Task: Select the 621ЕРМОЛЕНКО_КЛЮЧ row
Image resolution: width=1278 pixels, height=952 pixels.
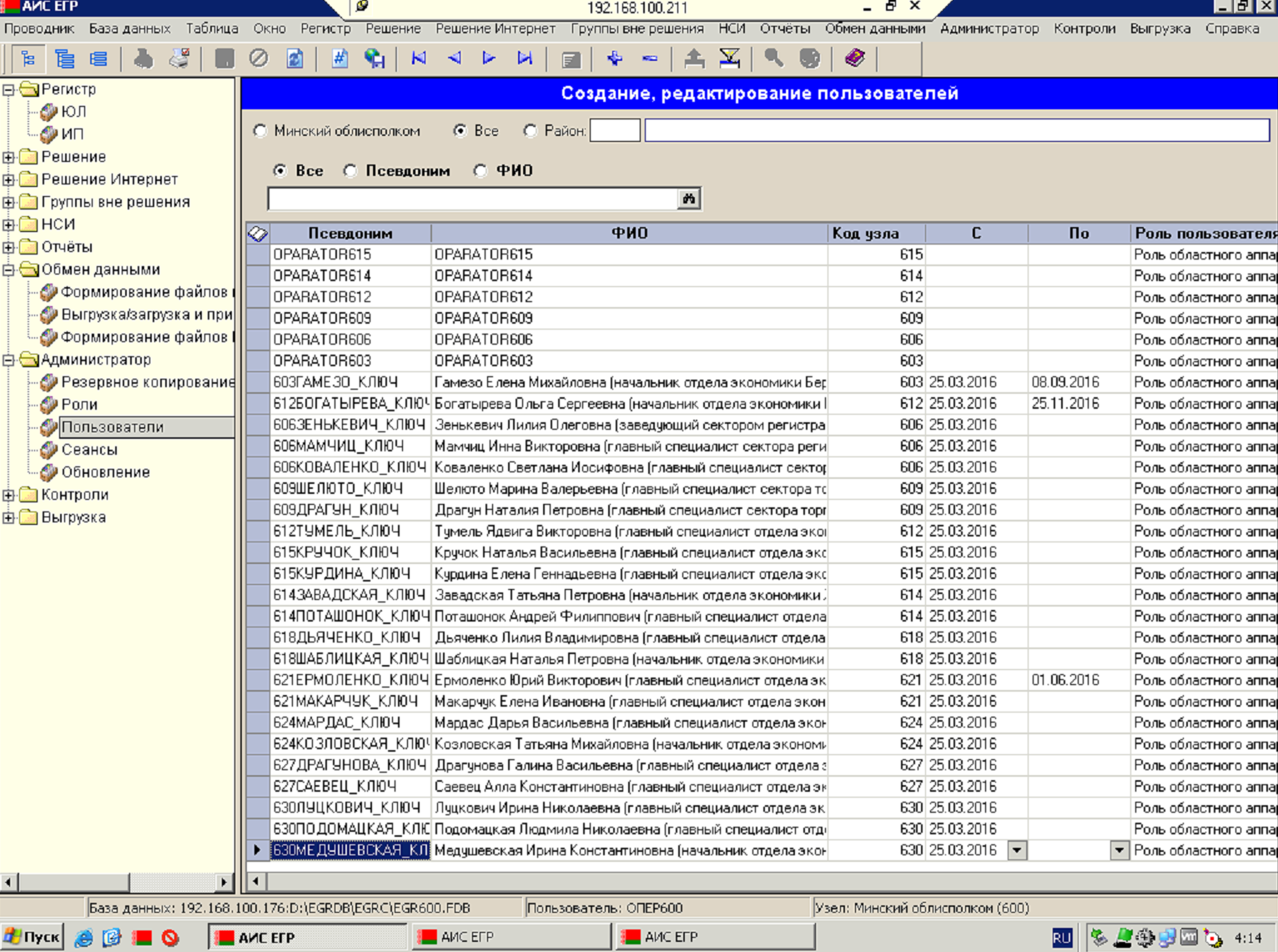Action: [x=762, y=680]
